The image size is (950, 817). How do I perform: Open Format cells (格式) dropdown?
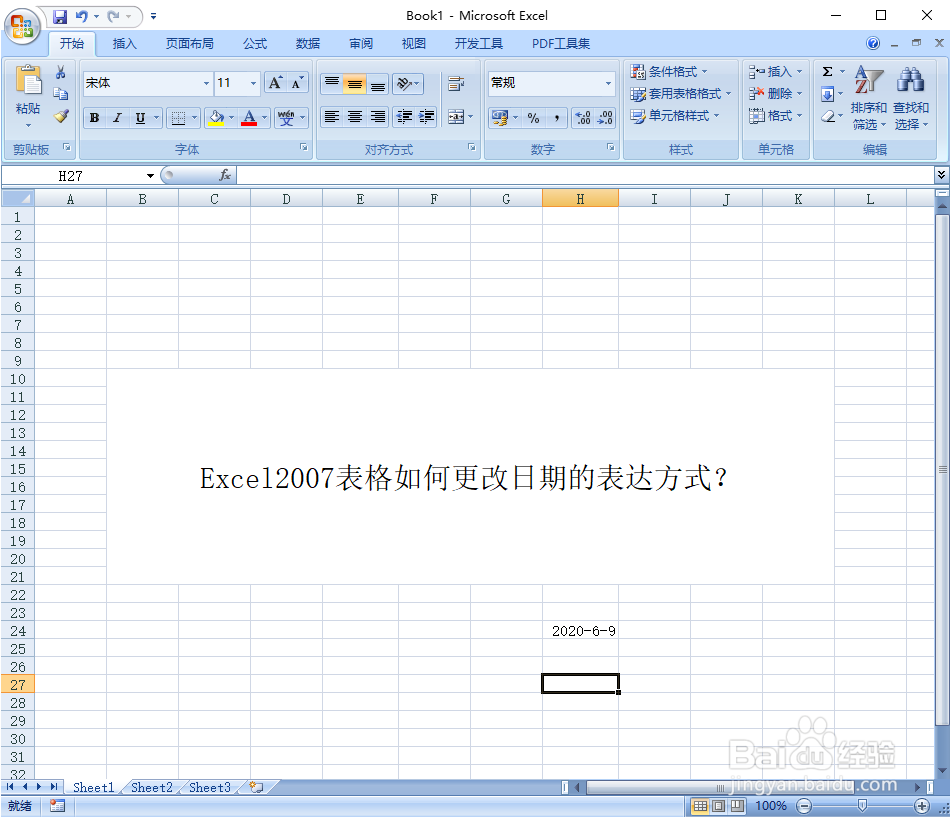click(776, 116)
